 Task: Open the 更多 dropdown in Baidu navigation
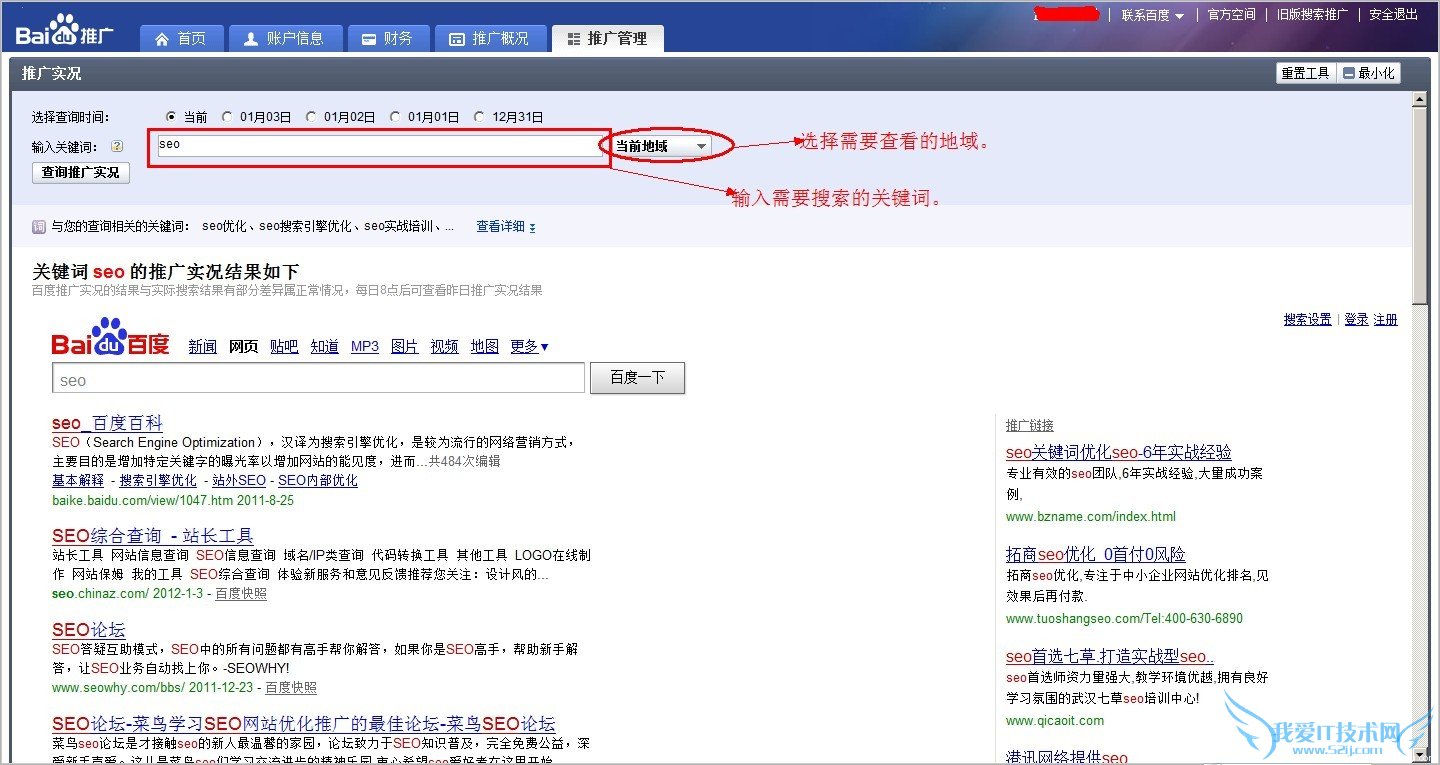pyautogui.click(x=529, y=347)
